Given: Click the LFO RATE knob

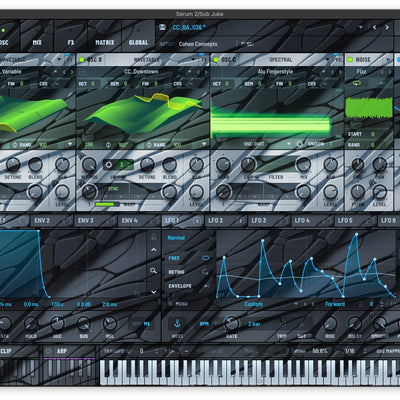Looking at the screenshot, I should coord(231,323).
